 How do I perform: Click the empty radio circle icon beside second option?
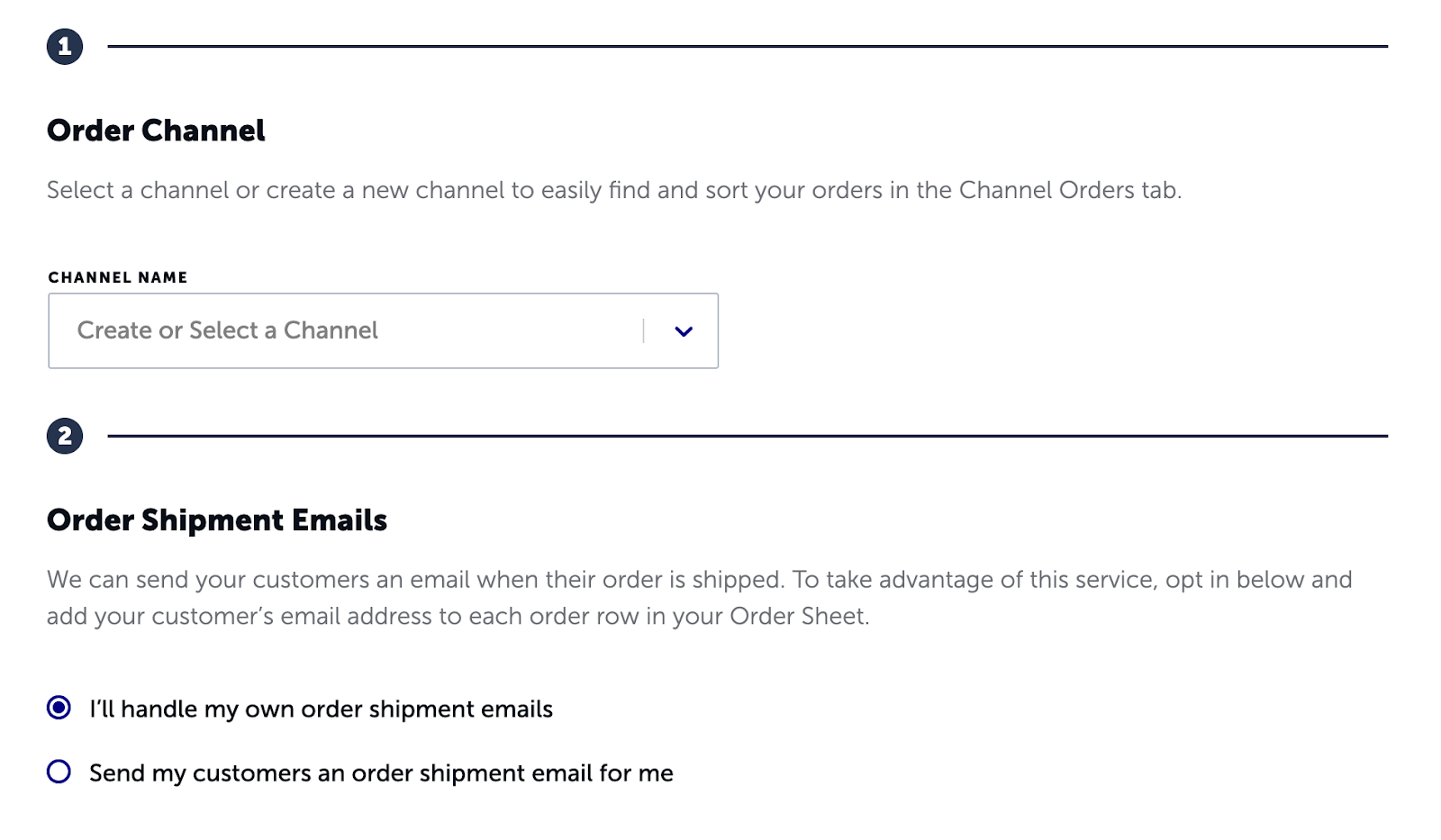click(59, 772)
